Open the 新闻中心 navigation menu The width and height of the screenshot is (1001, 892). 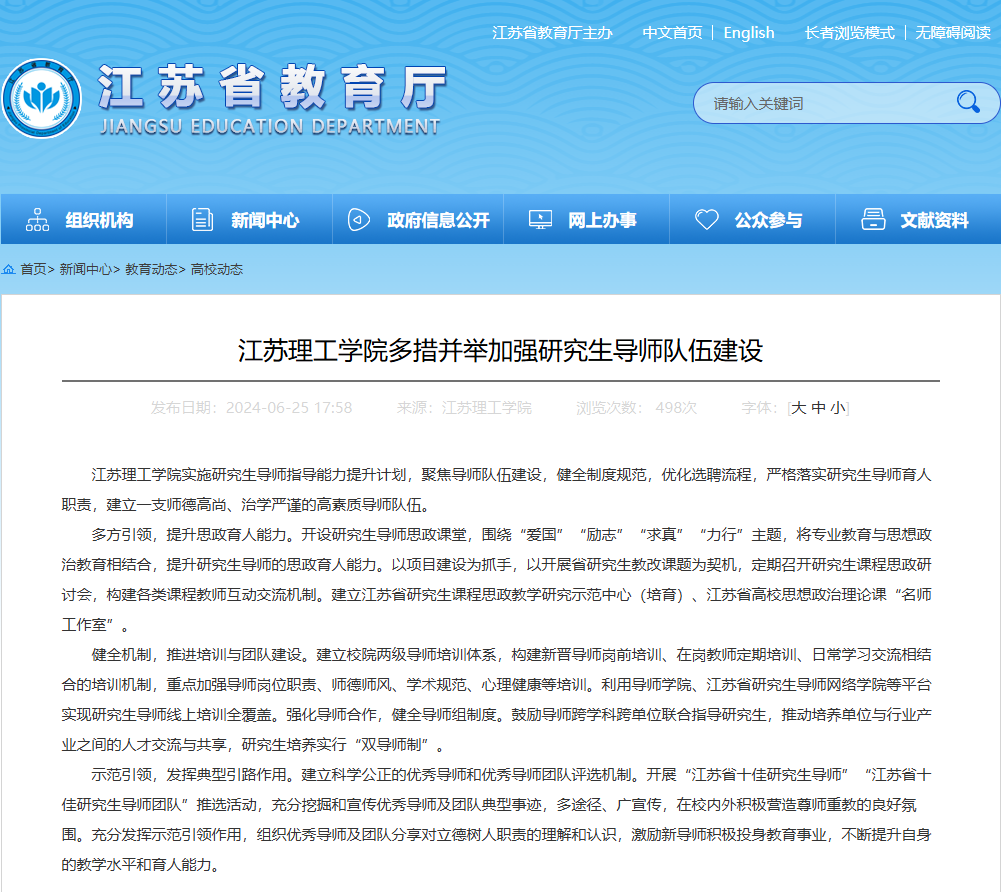250,220
